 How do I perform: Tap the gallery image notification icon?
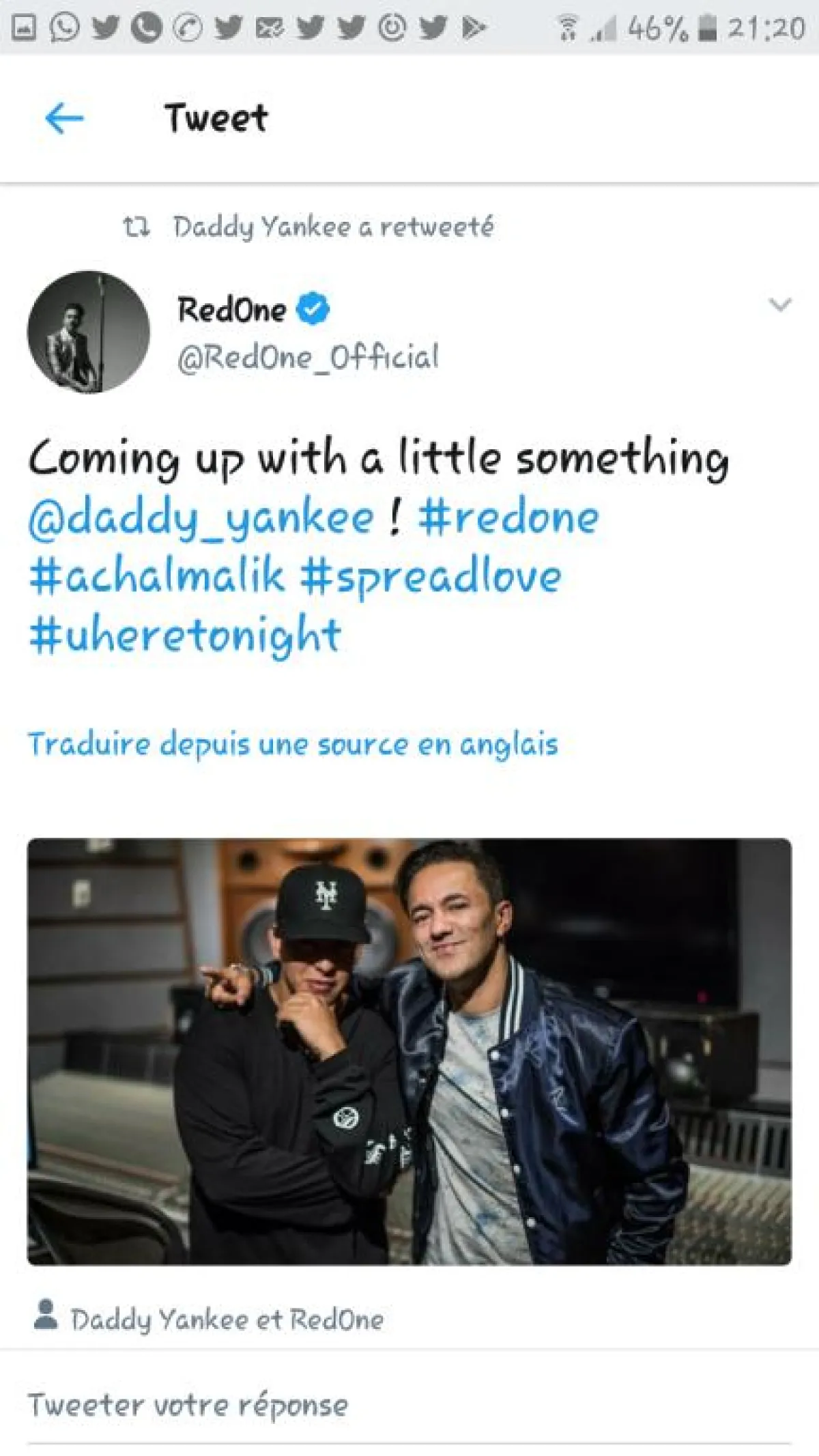click(24, 28)
